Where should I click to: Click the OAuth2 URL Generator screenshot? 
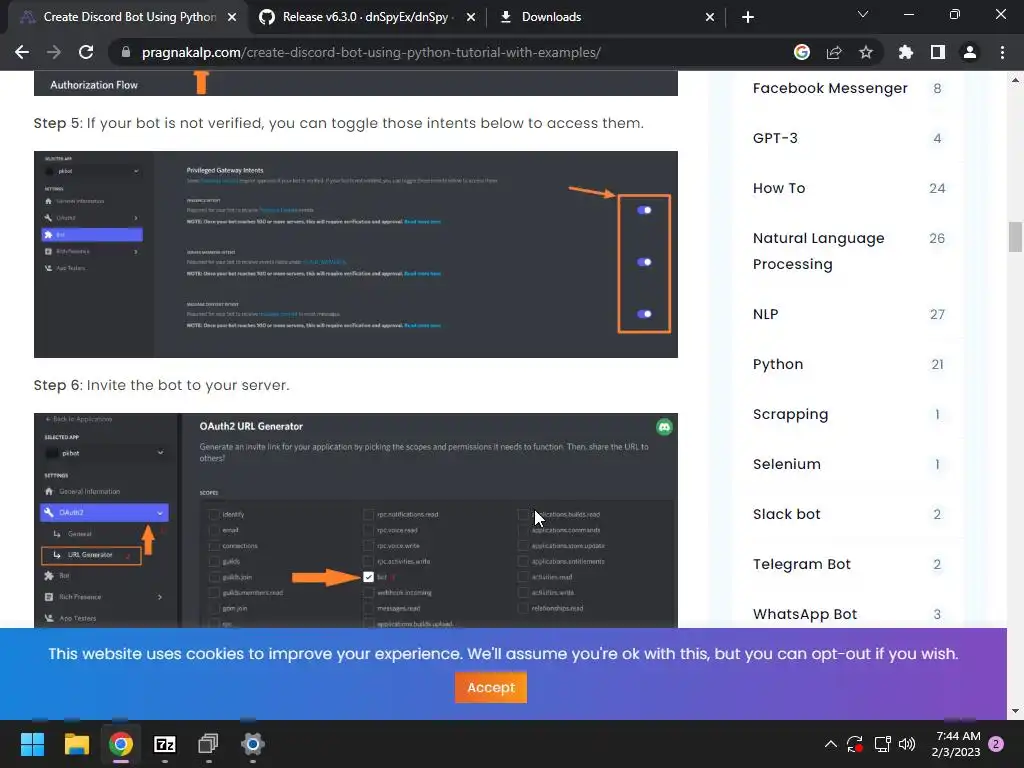pos(356,520)
